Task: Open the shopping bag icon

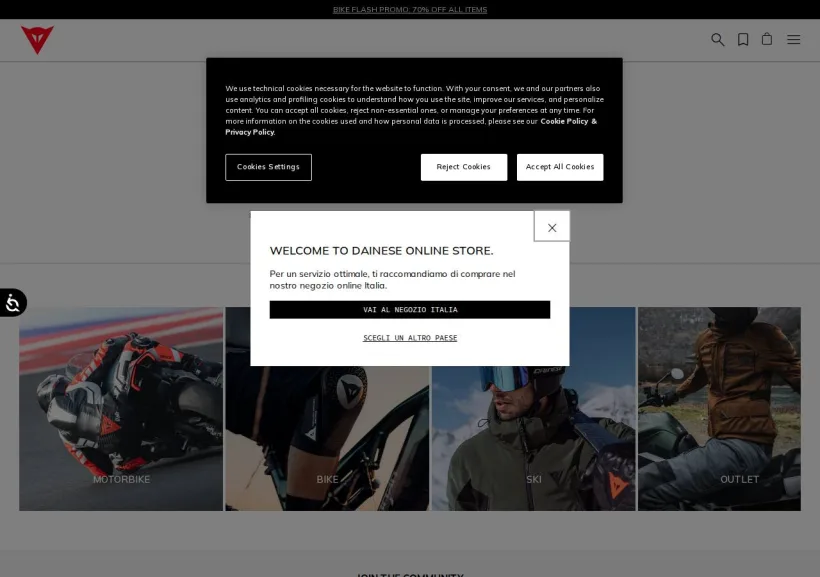Action: [x=767, y=39]
